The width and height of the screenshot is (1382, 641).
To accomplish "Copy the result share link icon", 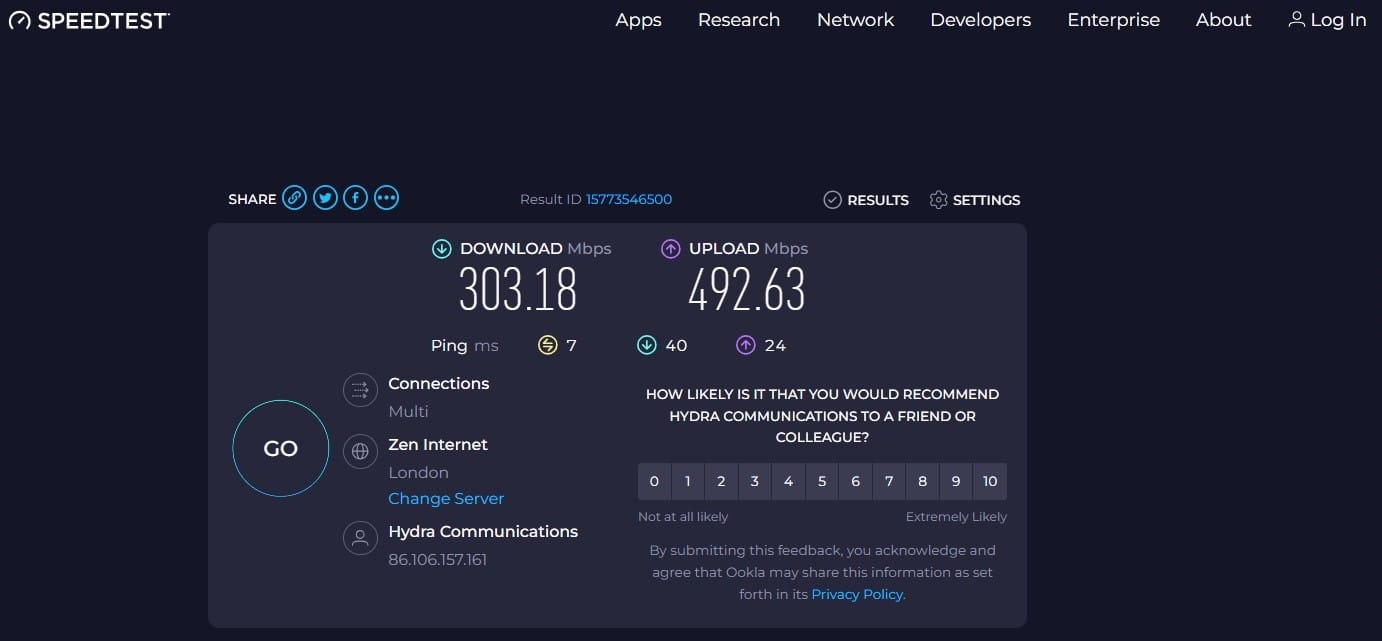I will pos(294,198).
